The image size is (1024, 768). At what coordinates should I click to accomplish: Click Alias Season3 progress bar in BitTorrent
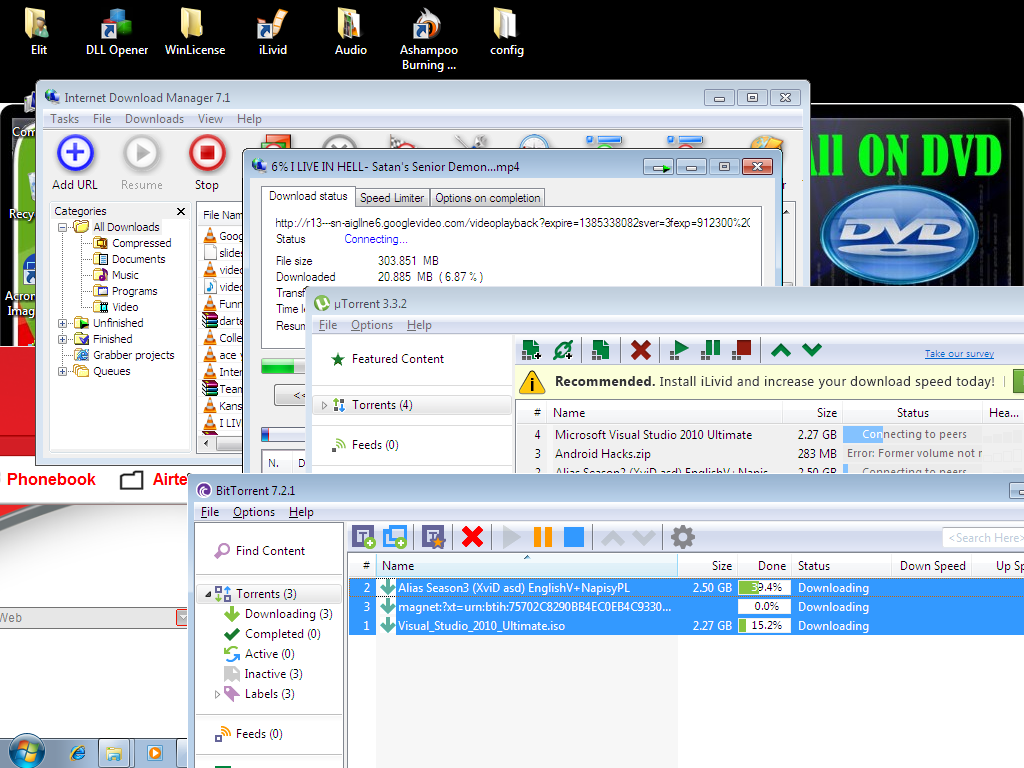click(x=763, y=588)
